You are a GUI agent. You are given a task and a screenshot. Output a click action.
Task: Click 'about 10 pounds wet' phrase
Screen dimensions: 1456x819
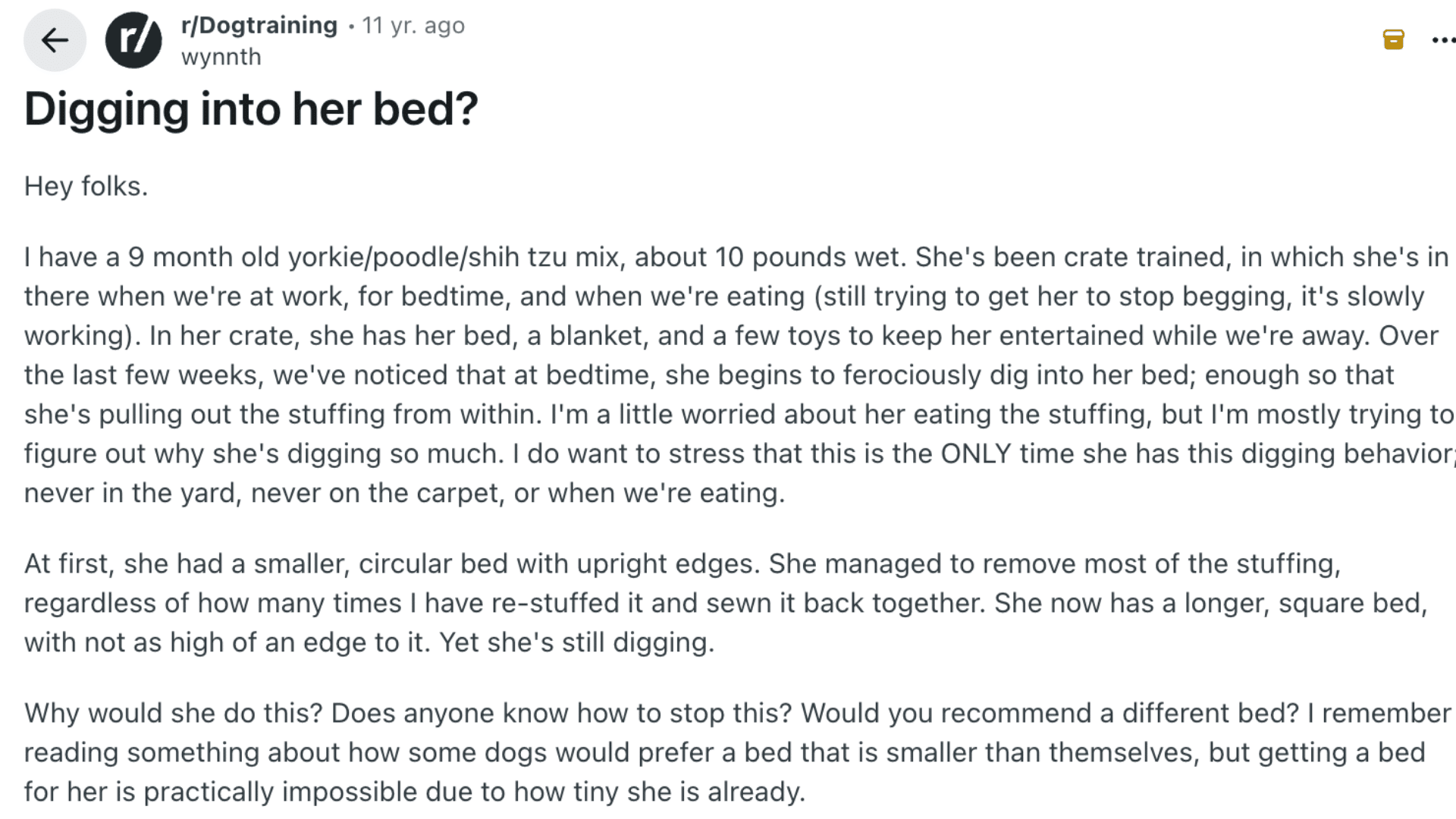[x=770, y=257]
